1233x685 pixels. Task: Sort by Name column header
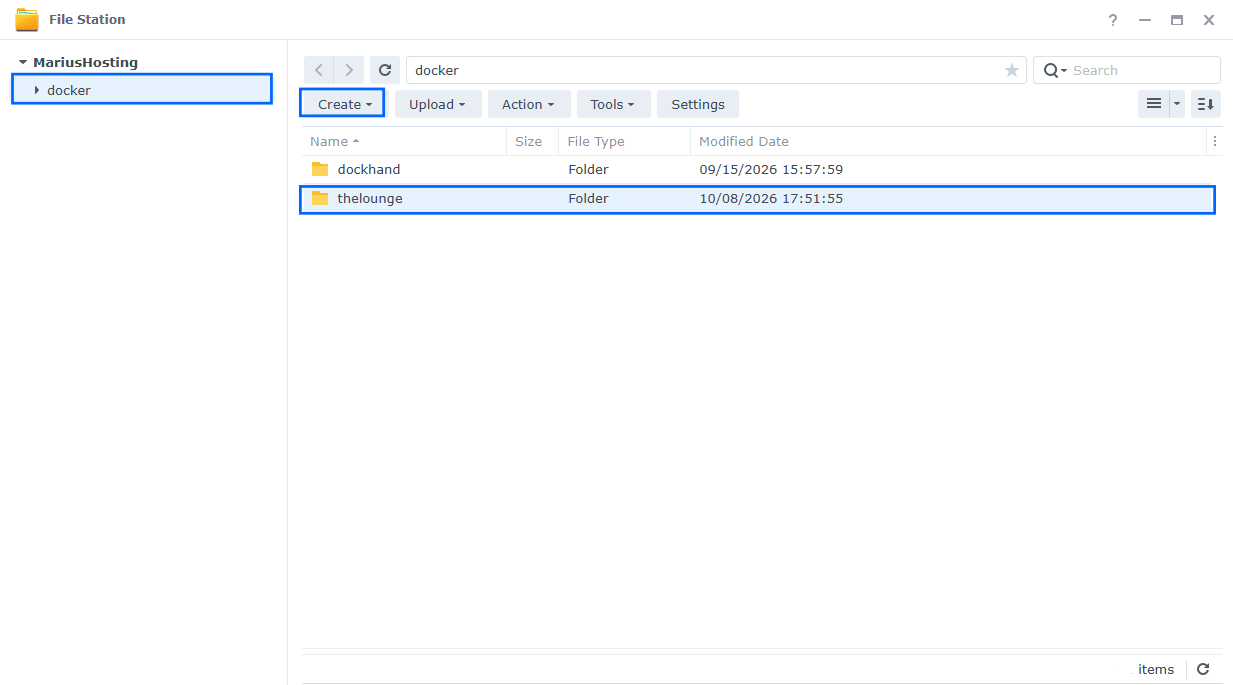(x=404, y=141)
